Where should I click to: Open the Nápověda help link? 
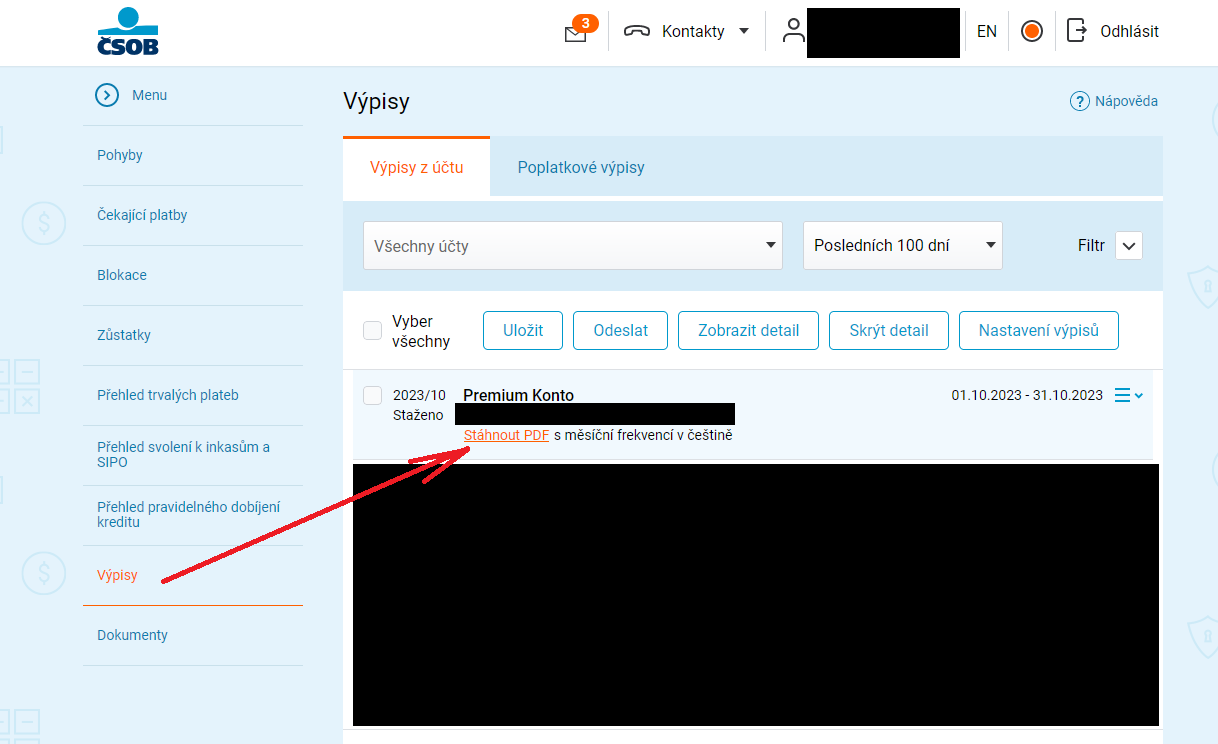click(1126, 101)
